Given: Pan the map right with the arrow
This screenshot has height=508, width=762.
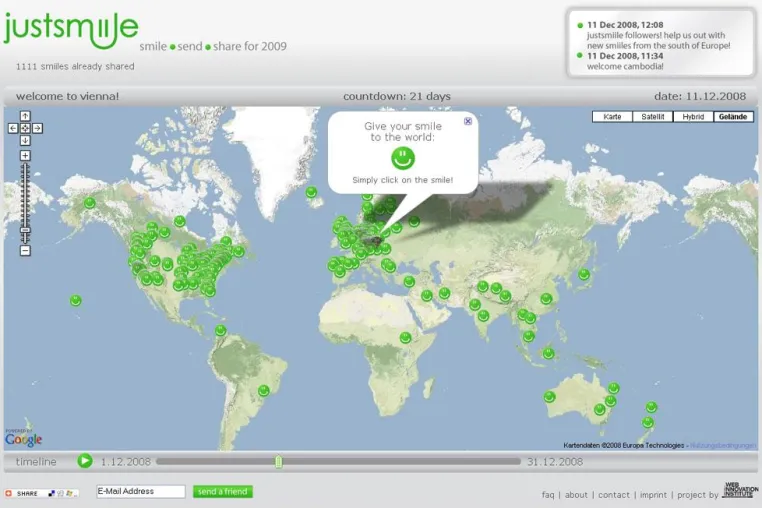Looking at the screenshot, I should click(x=37, y=128).
